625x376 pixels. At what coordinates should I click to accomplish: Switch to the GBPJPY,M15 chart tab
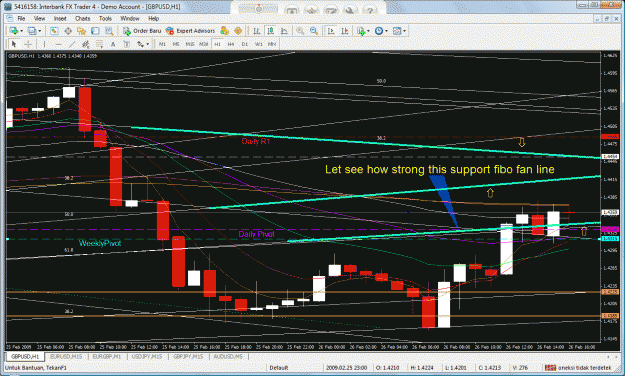(188, 356)
